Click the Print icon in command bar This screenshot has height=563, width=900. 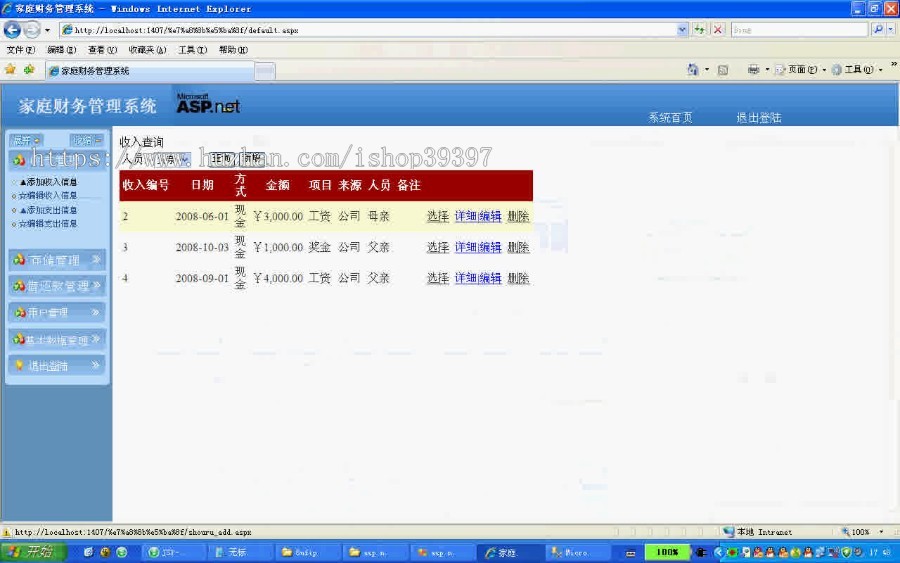point(754,69)
